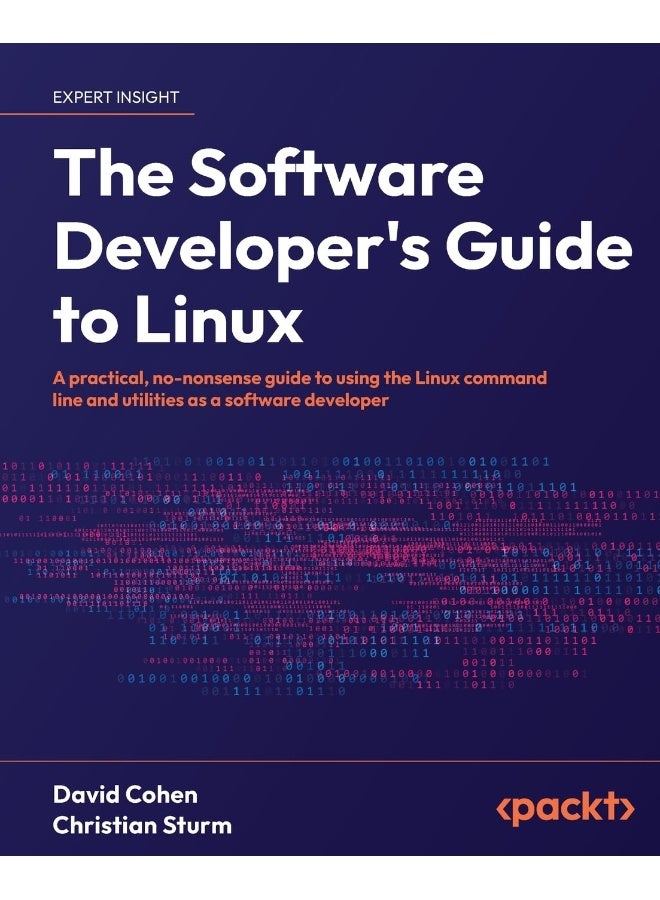Click the title line "to Linux"
The width and height of the screenshot is (660, 900).
[x=178, y=319]
